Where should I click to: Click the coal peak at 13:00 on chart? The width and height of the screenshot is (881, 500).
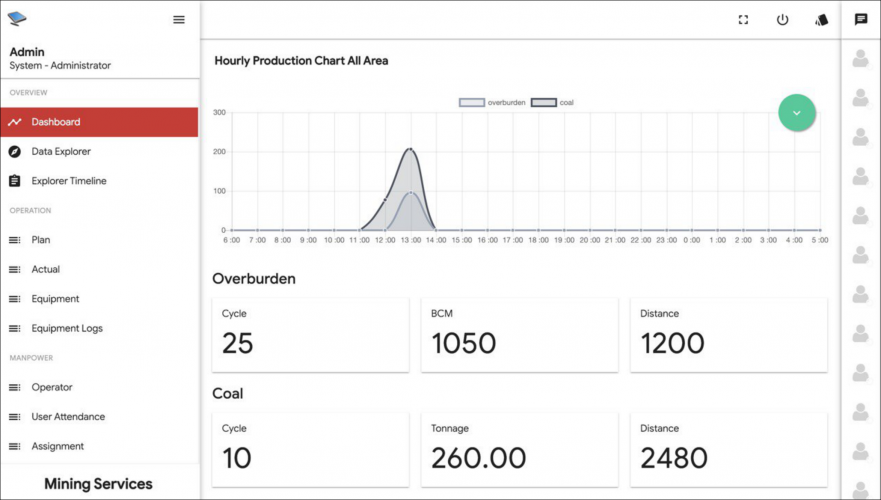pos(411,149)
